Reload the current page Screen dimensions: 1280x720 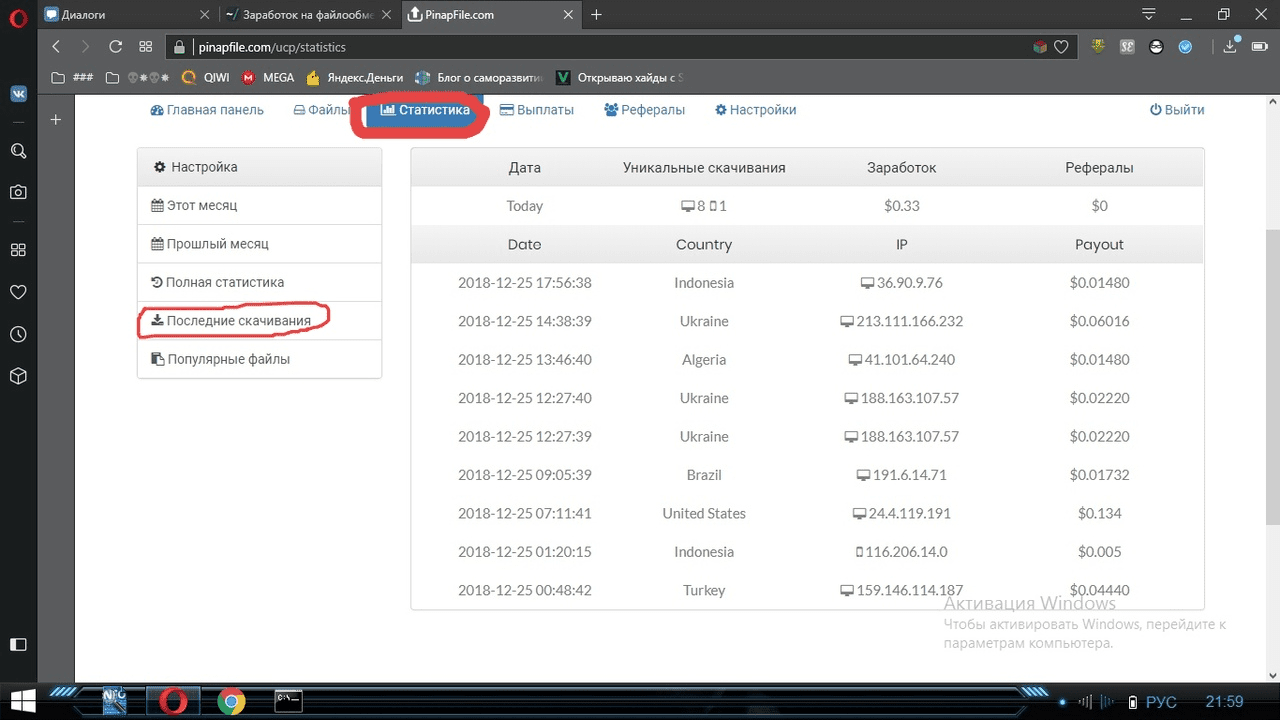pyautogui.click(x=116, y=47)
